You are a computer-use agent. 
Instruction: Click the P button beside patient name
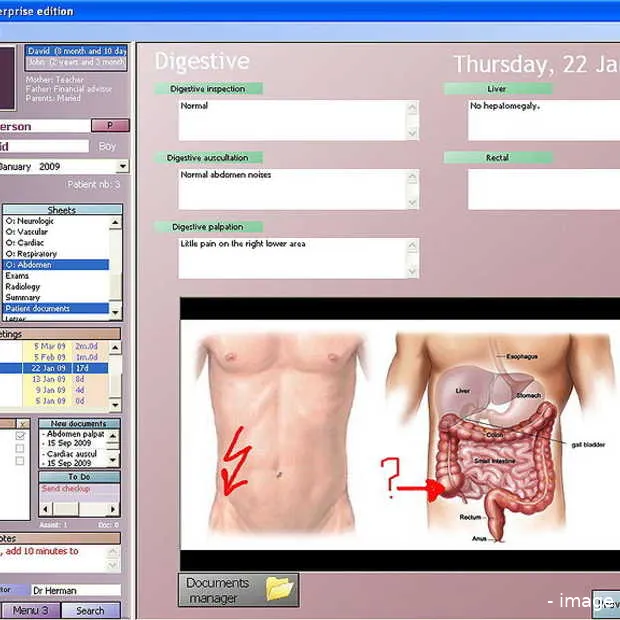point(111,126)
